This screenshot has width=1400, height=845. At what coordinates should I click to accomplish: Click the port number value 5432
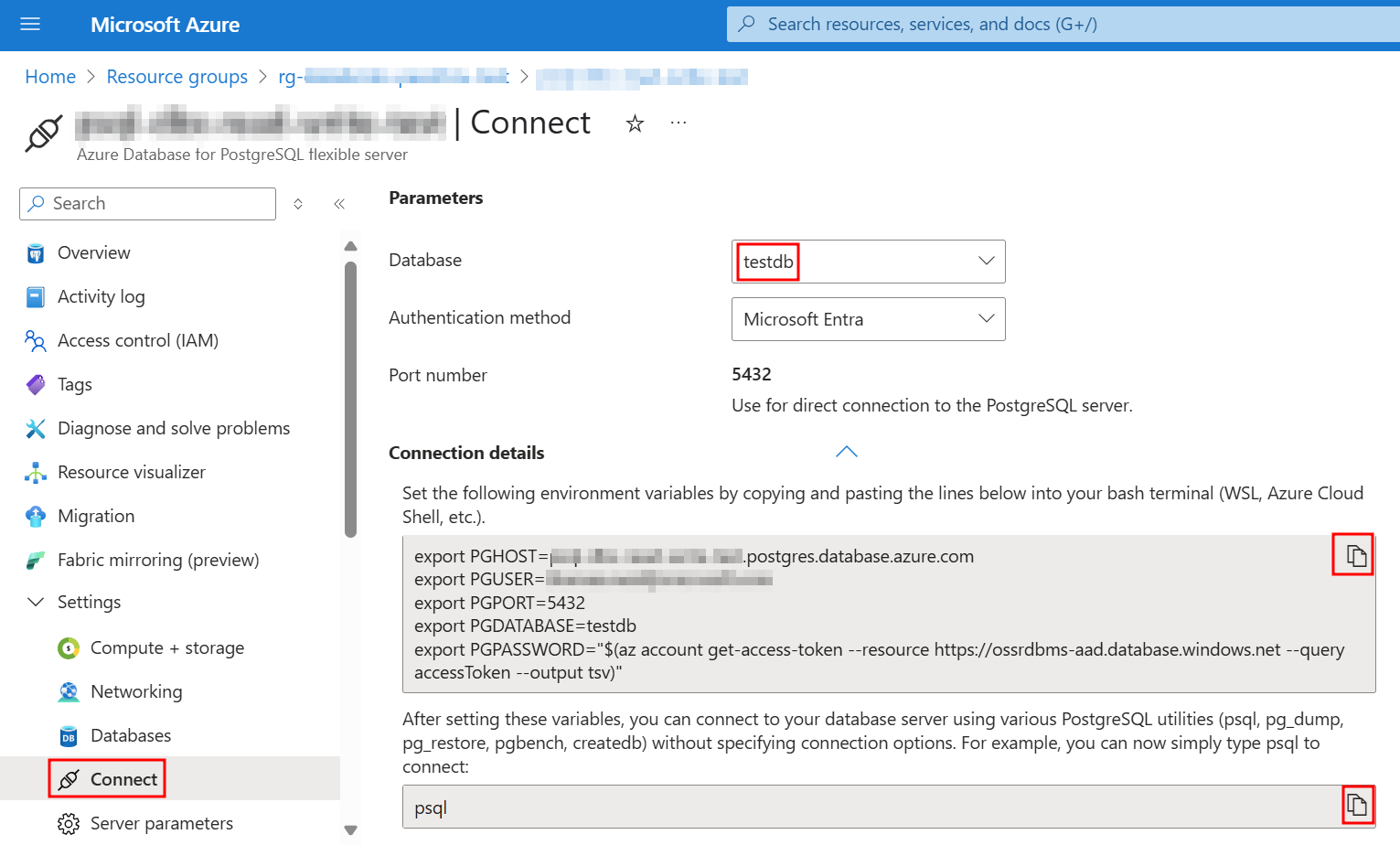click(752, 374)
